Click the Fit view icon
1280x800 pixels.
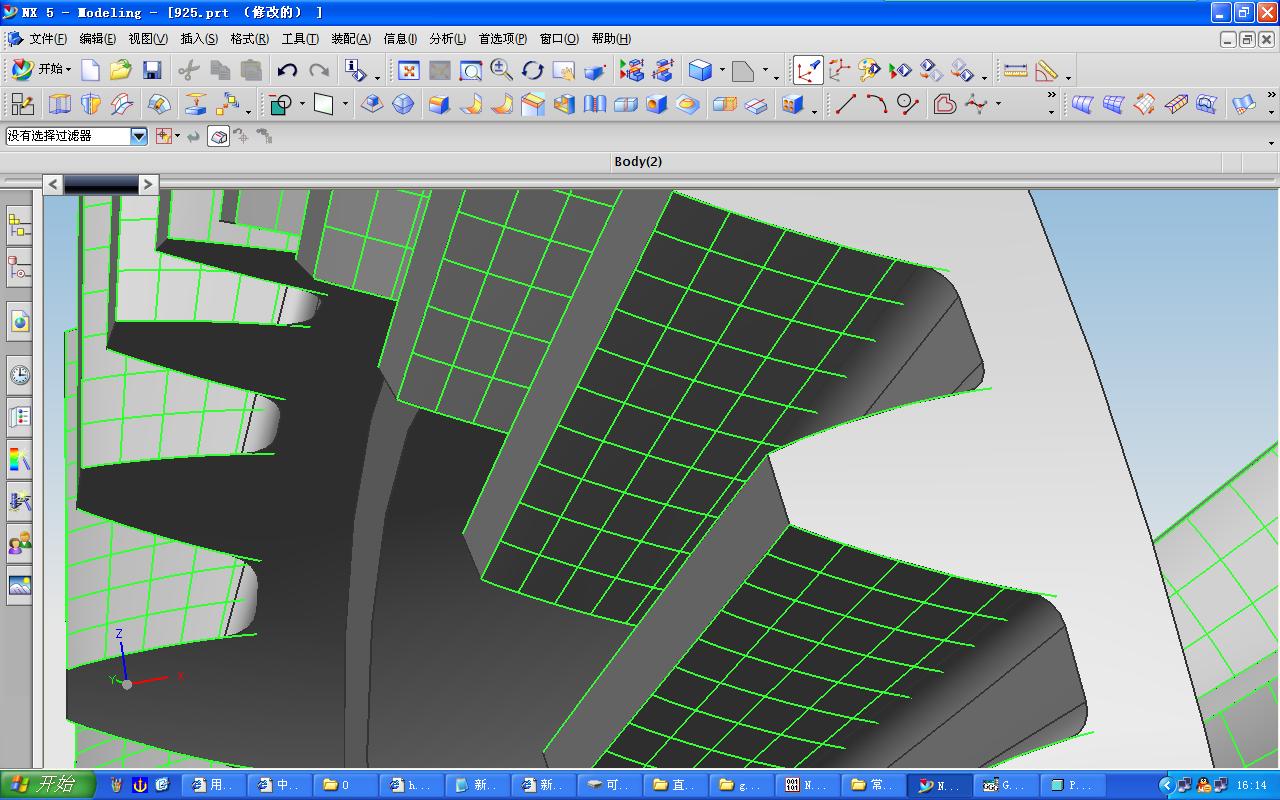coord(408,70)
